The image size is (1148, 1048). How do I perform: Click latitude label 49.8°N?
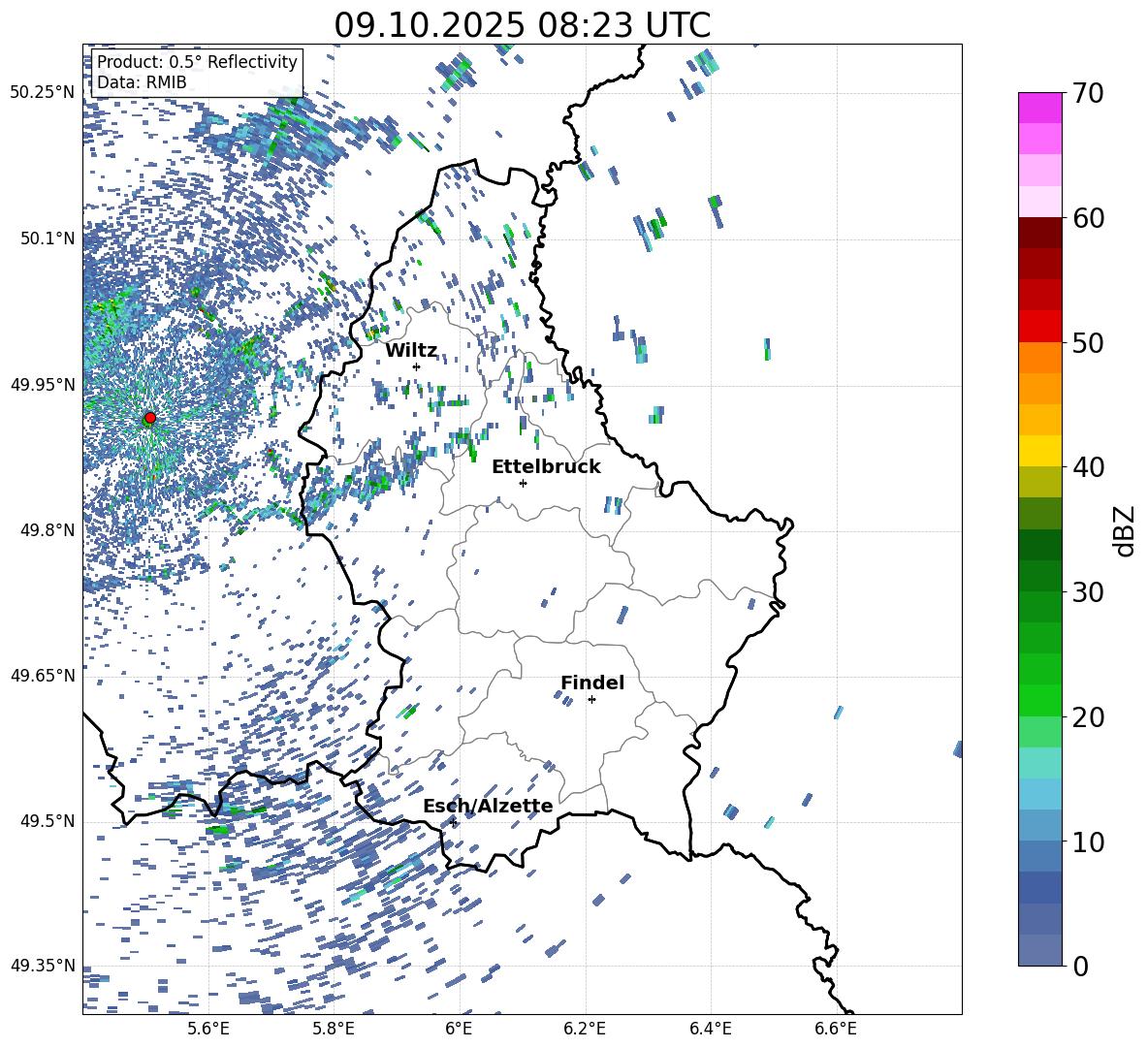pos(48,530)
